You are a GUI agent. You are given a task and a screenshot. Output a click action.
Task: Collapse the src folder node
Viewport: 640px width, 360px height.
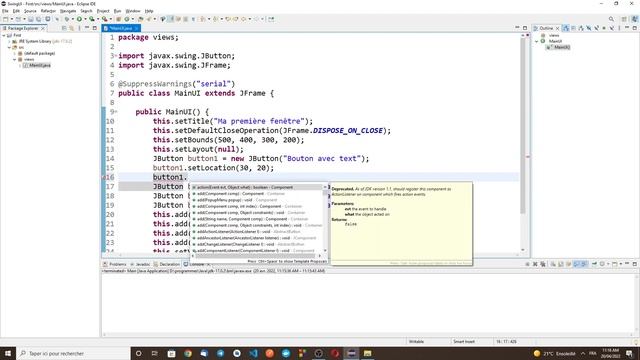tap(9, 47)
